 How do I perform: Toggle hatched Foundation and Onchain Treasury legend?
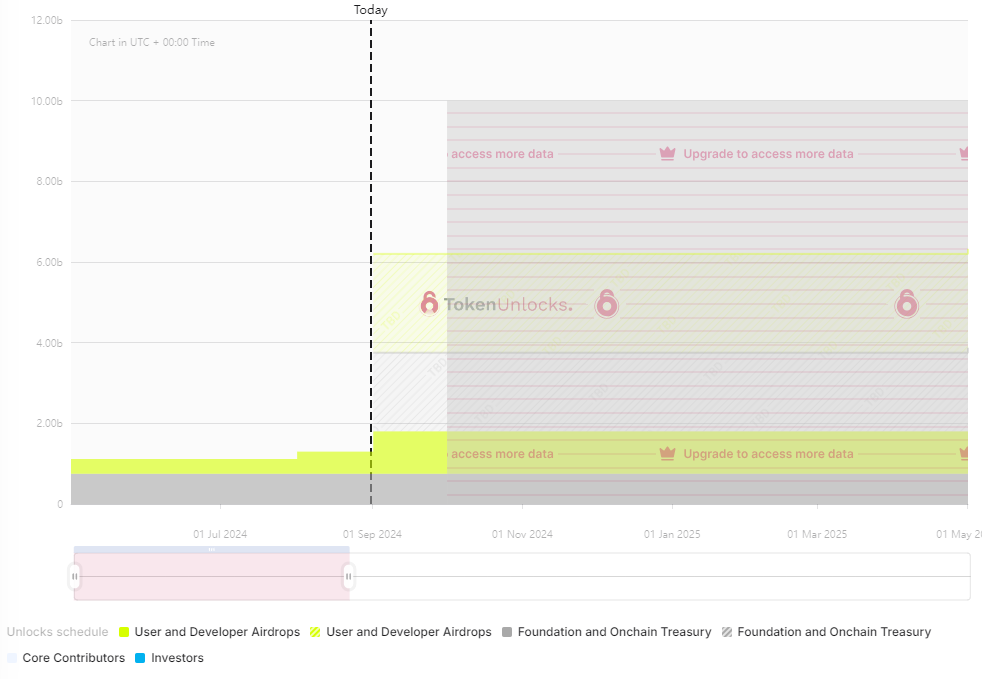click(x=827, y=632)
